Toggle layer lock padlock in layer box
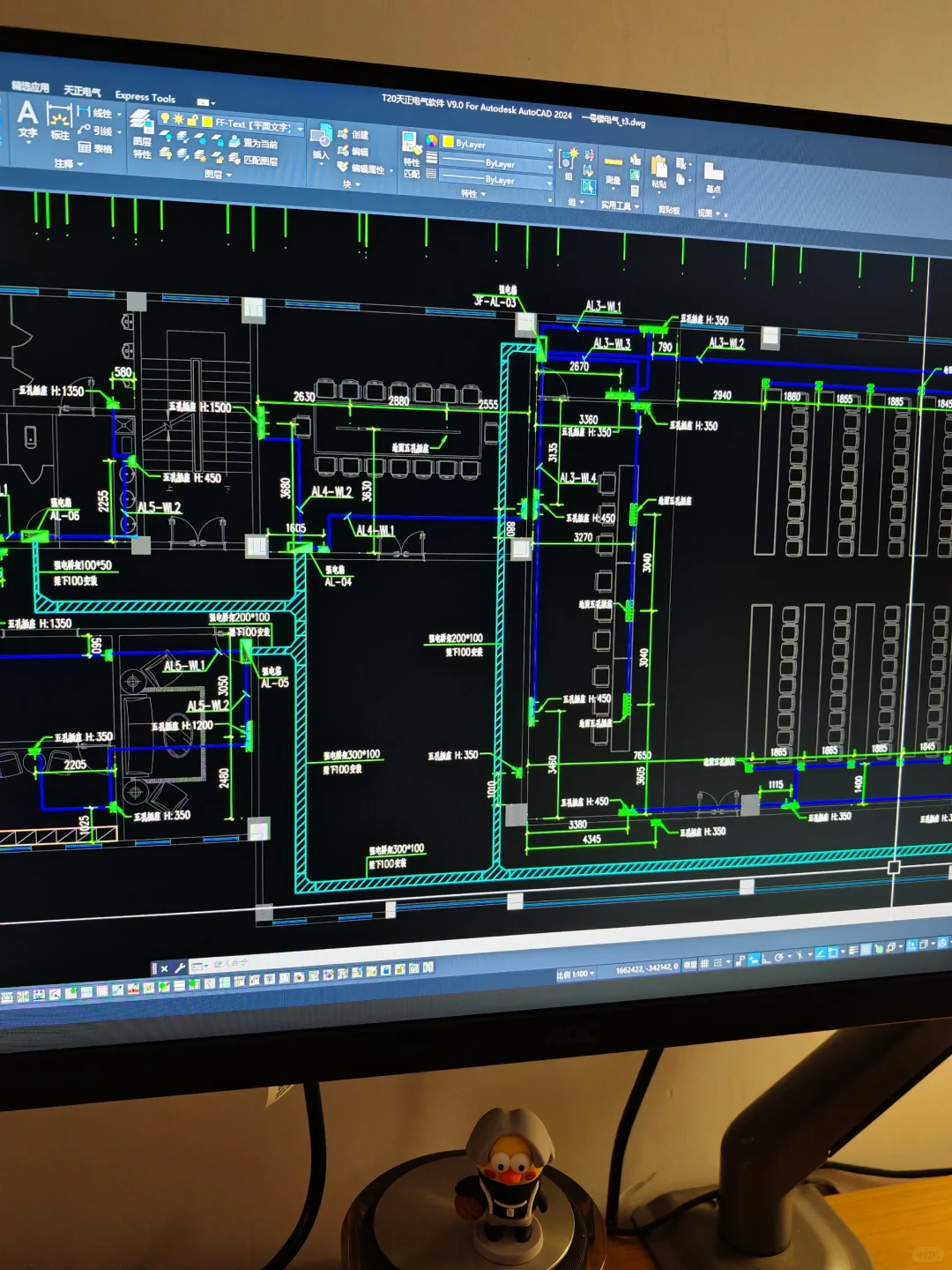This screenshot has width=952, height=1270. [x=192, y=120]
